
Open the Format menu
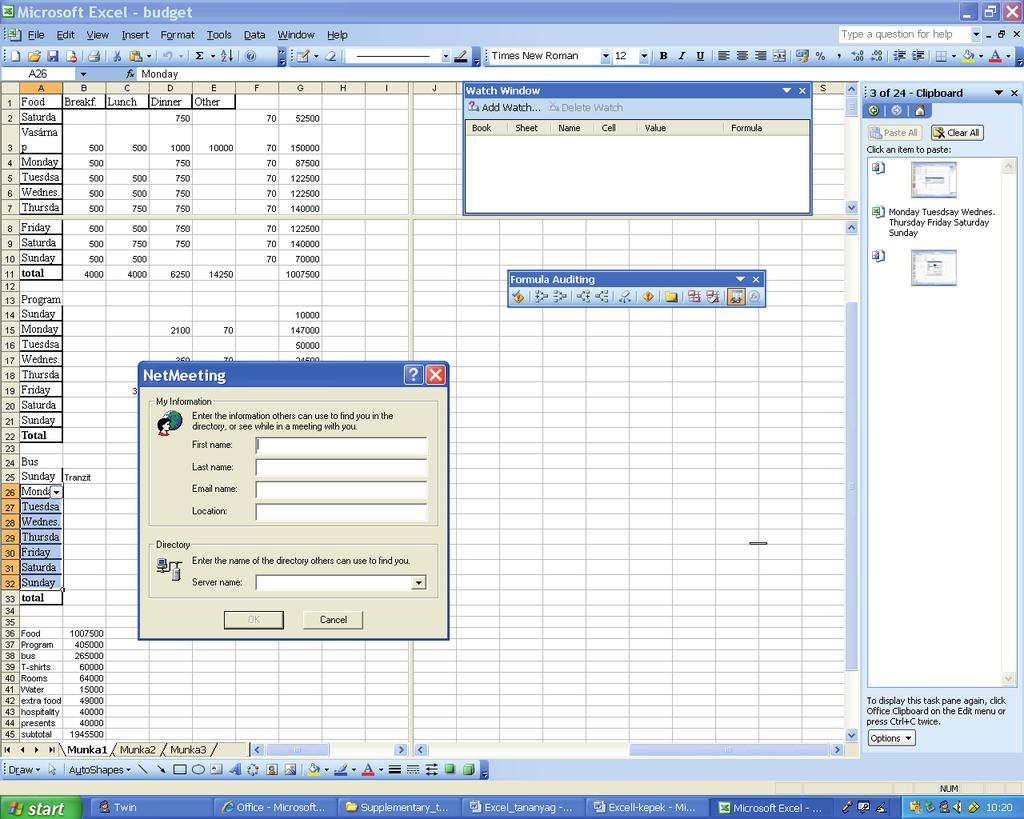pos(177,35)
